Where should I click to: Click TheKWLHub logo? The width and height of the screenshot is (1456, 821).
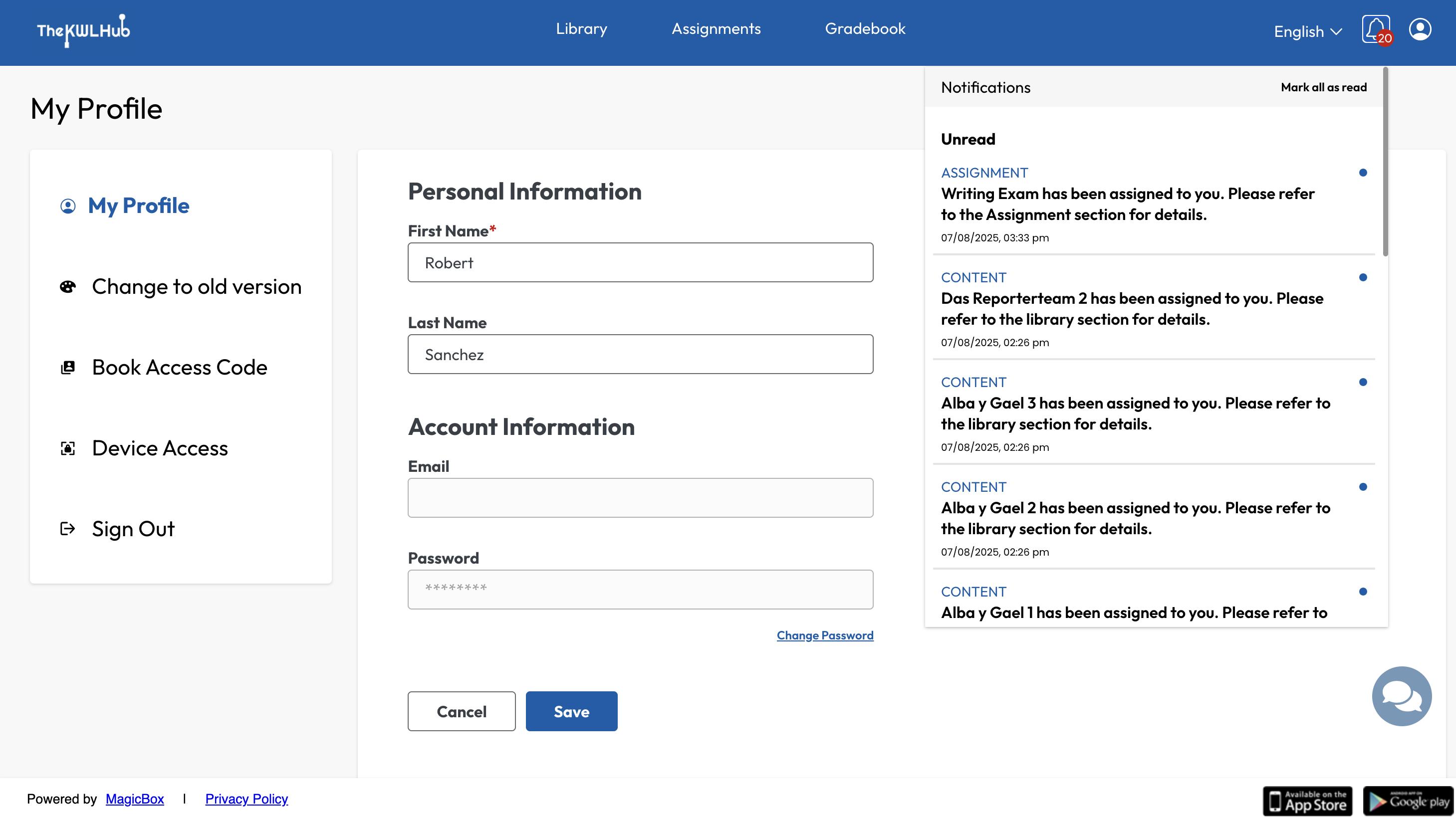[83, 30]
